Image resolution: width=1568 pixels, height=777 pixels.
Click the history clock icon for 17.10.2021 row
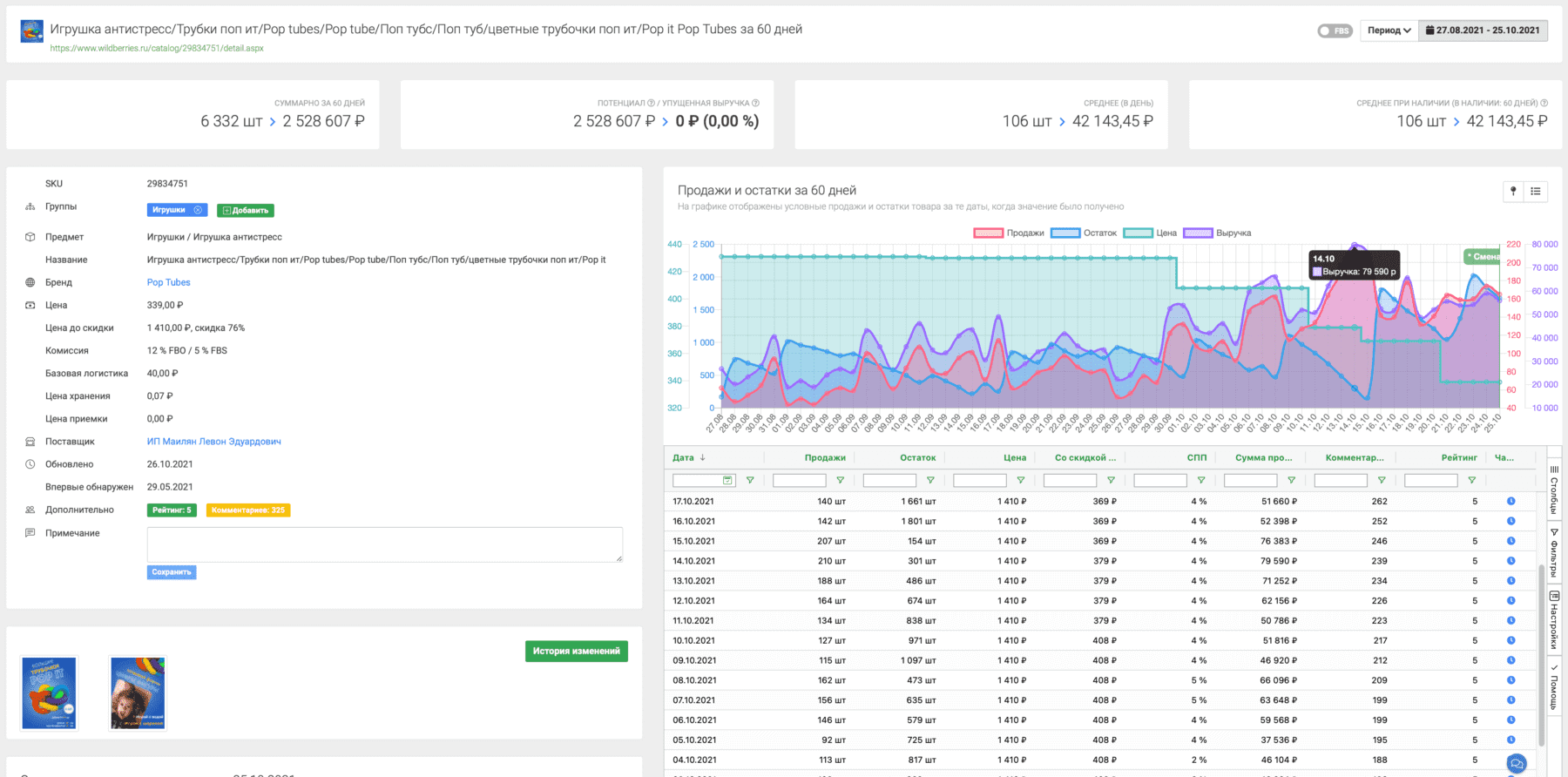point(1511,501)
